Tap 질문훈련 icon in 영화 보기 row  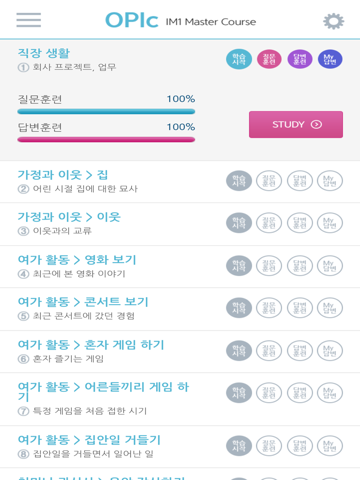269,265
